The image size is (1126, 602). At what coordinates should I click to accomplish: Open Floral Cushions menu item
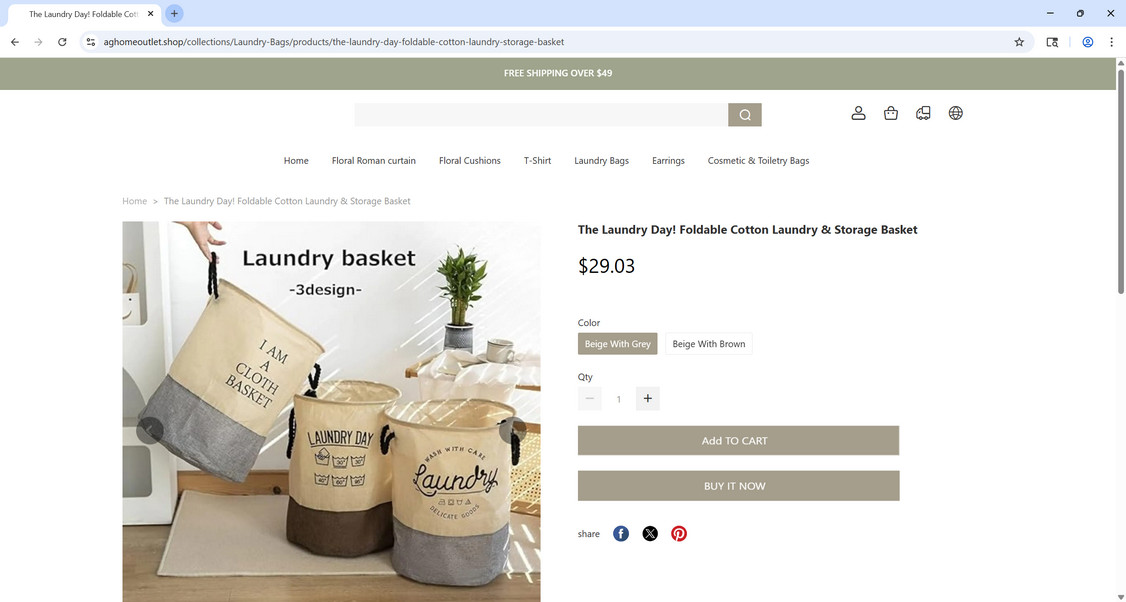tap(470, 161)
